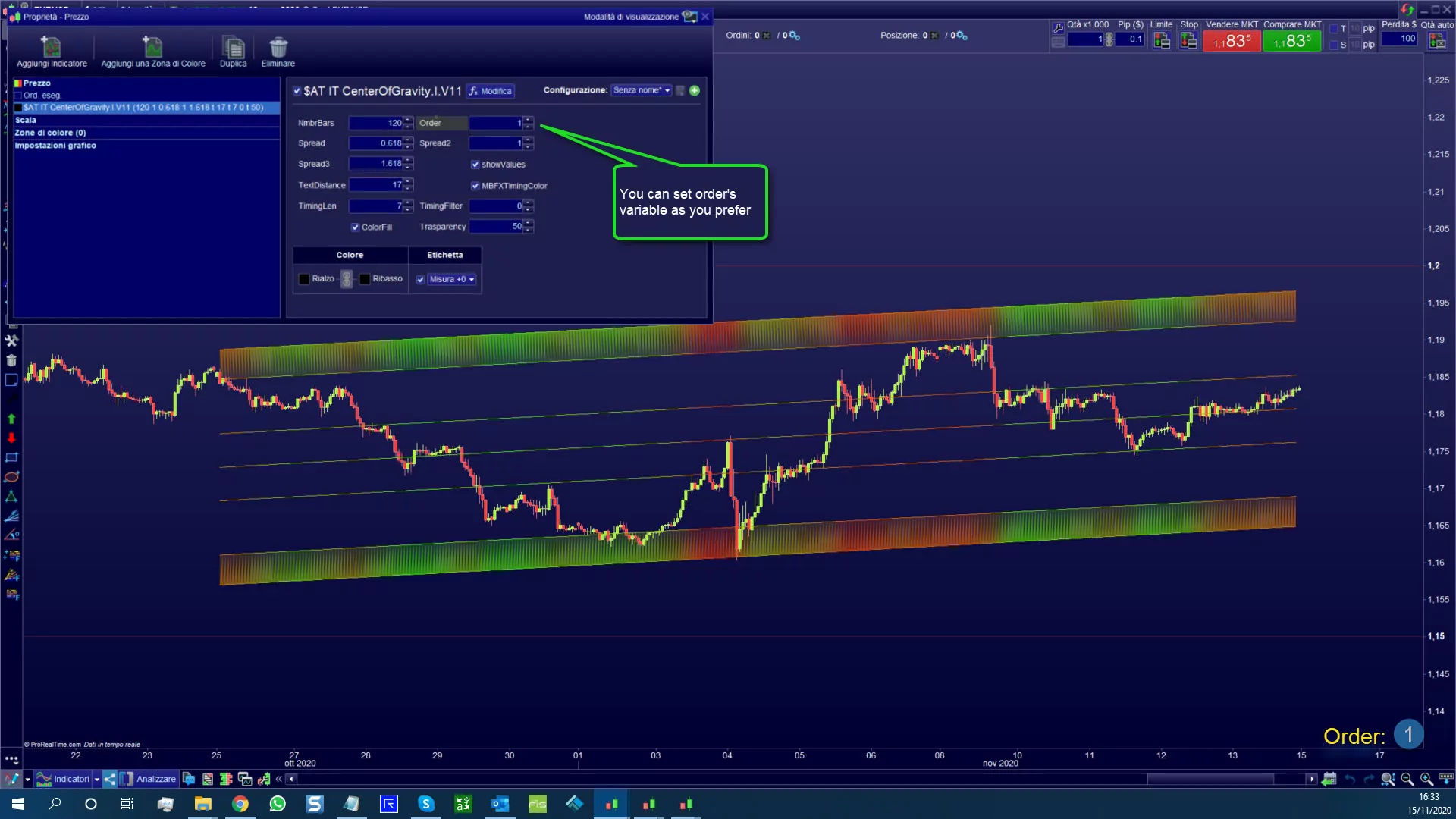Open the Windows Start menu
Screen dimensions: 1456x819
pyautogui.click(x=18, y=804)
